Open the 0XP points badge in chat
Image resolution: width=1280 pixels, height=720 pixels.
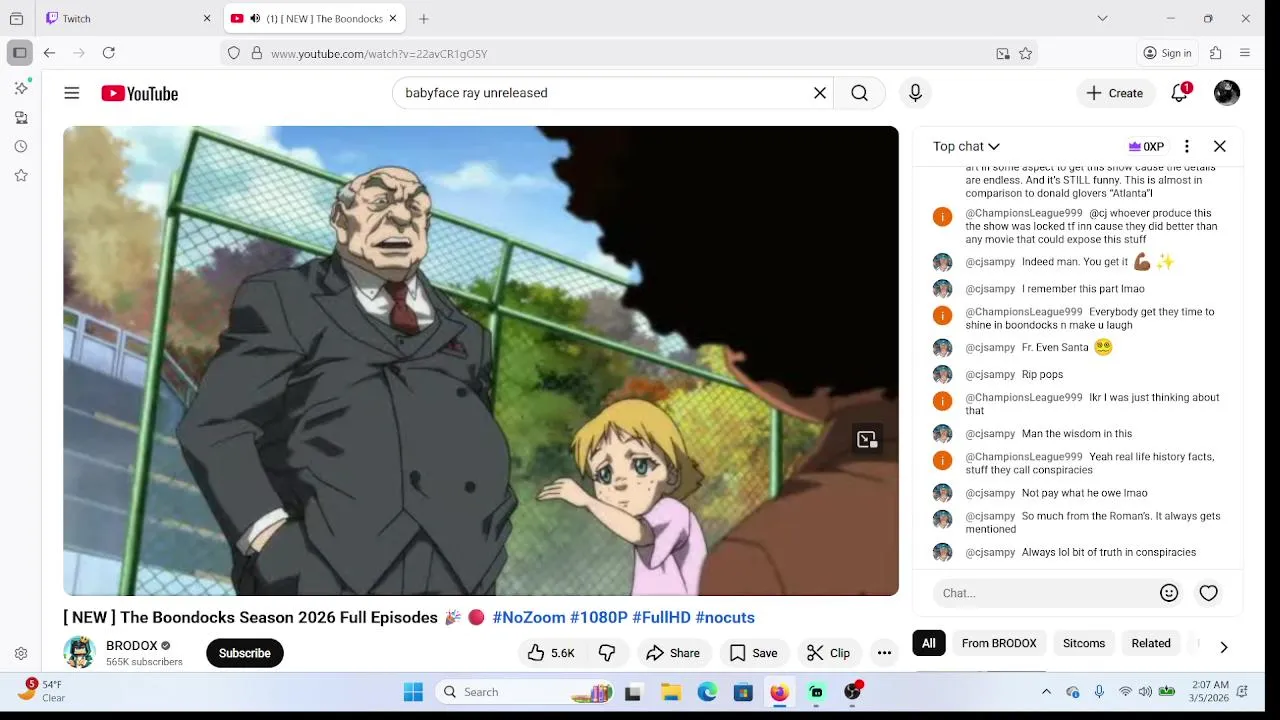1146,146
